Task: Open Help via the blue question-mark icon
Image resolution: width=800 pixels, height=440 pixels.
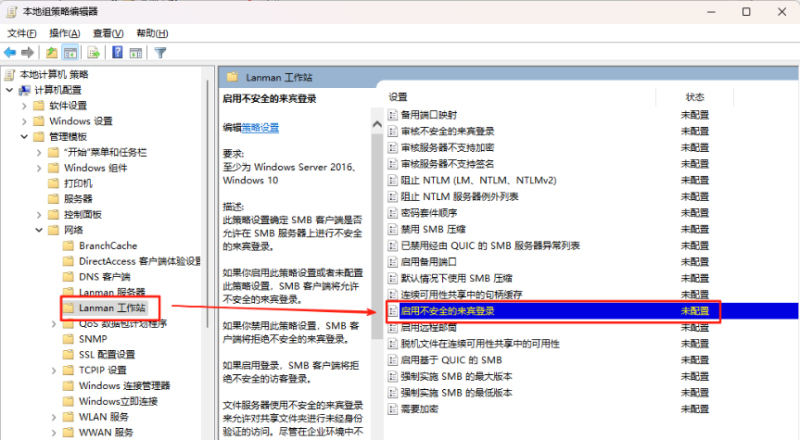Action: coord(117,52)
